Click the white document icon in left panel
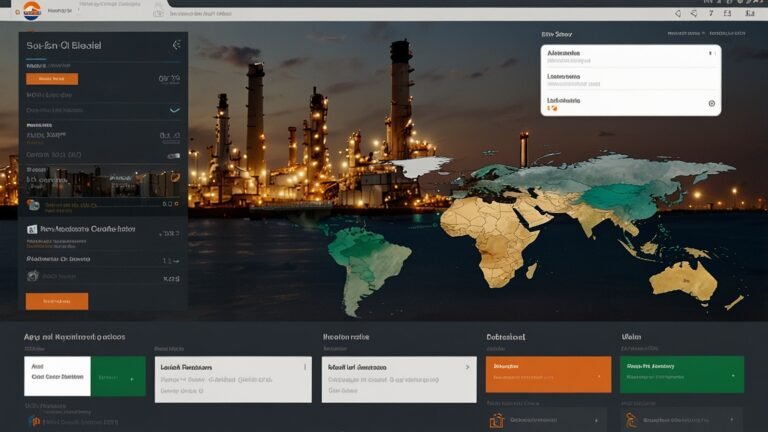The width and height of the screenshot is (768, 432). pos(32,229)
